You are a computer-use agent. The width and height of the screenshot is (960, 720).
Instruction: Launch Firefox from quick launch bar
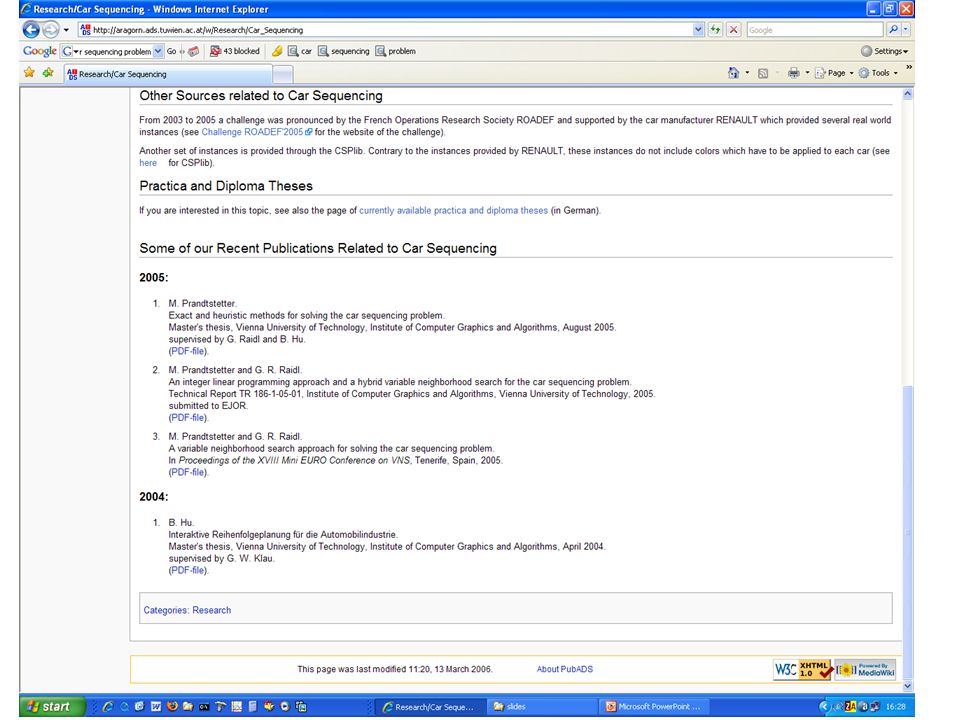tap(172, 707)
